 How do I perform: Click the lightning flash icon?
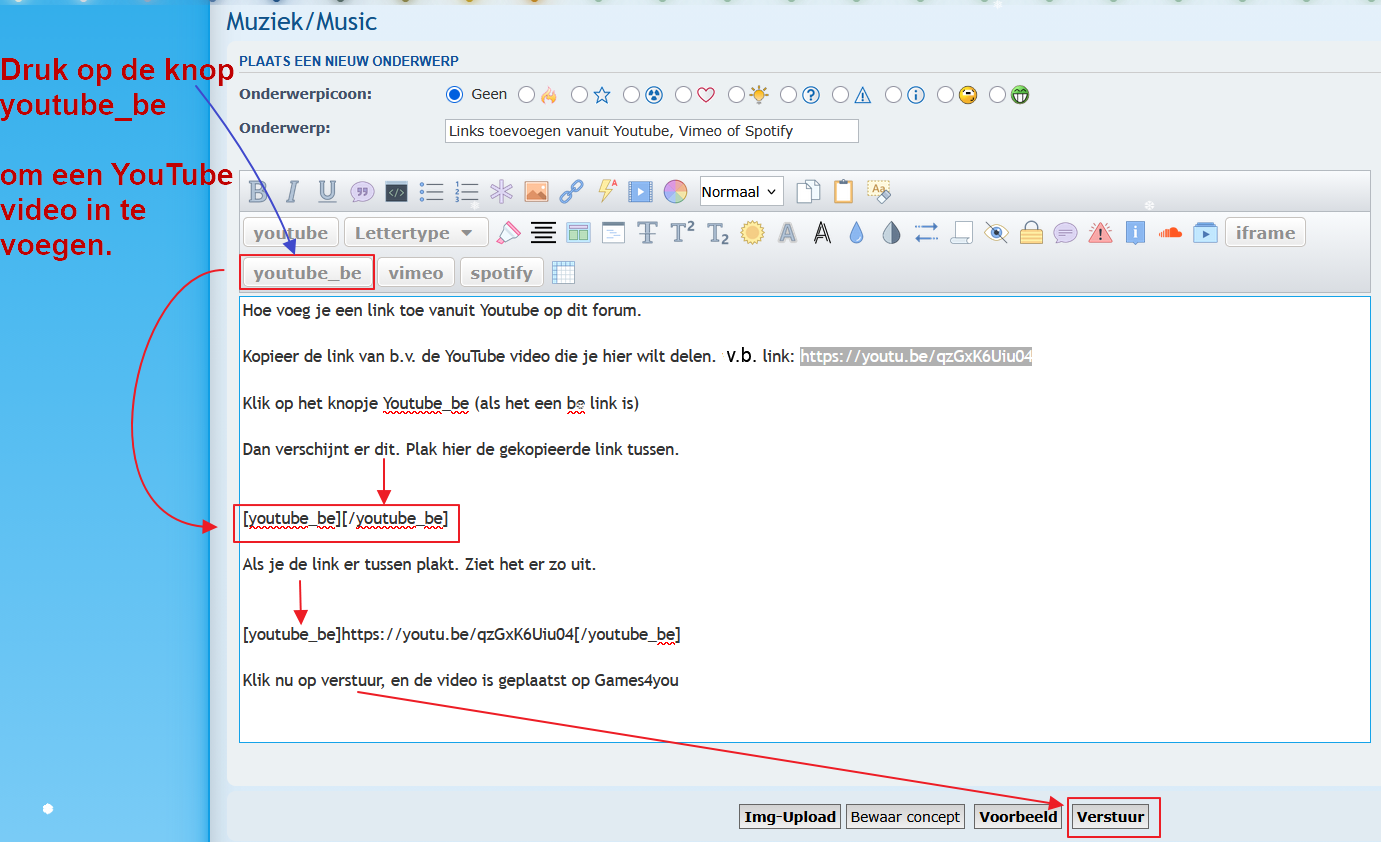click(606, 191)
